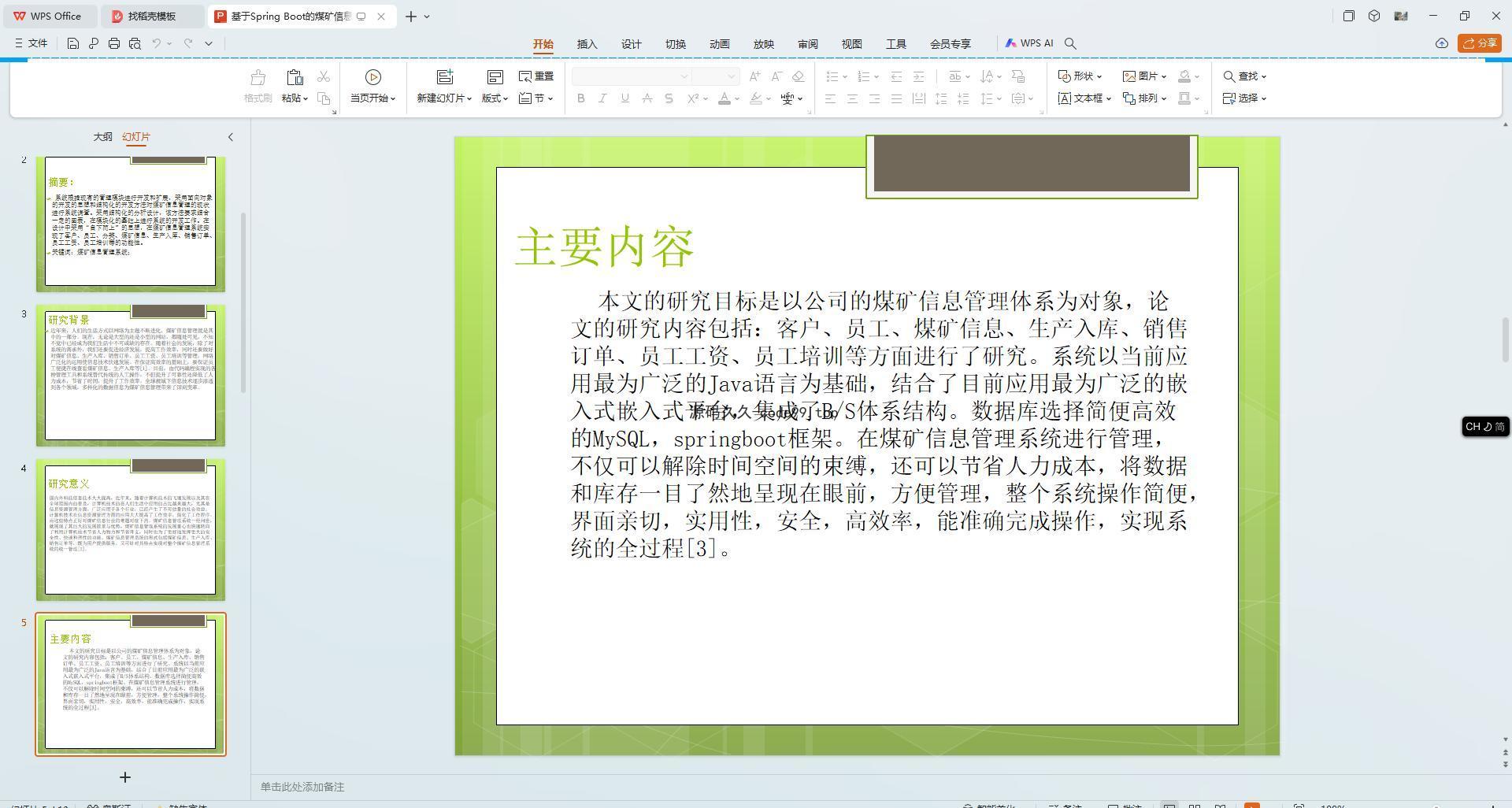Click the Layout (版式) icon
This screenshot has width=1512, height=808.
click(x=495, y=76)
